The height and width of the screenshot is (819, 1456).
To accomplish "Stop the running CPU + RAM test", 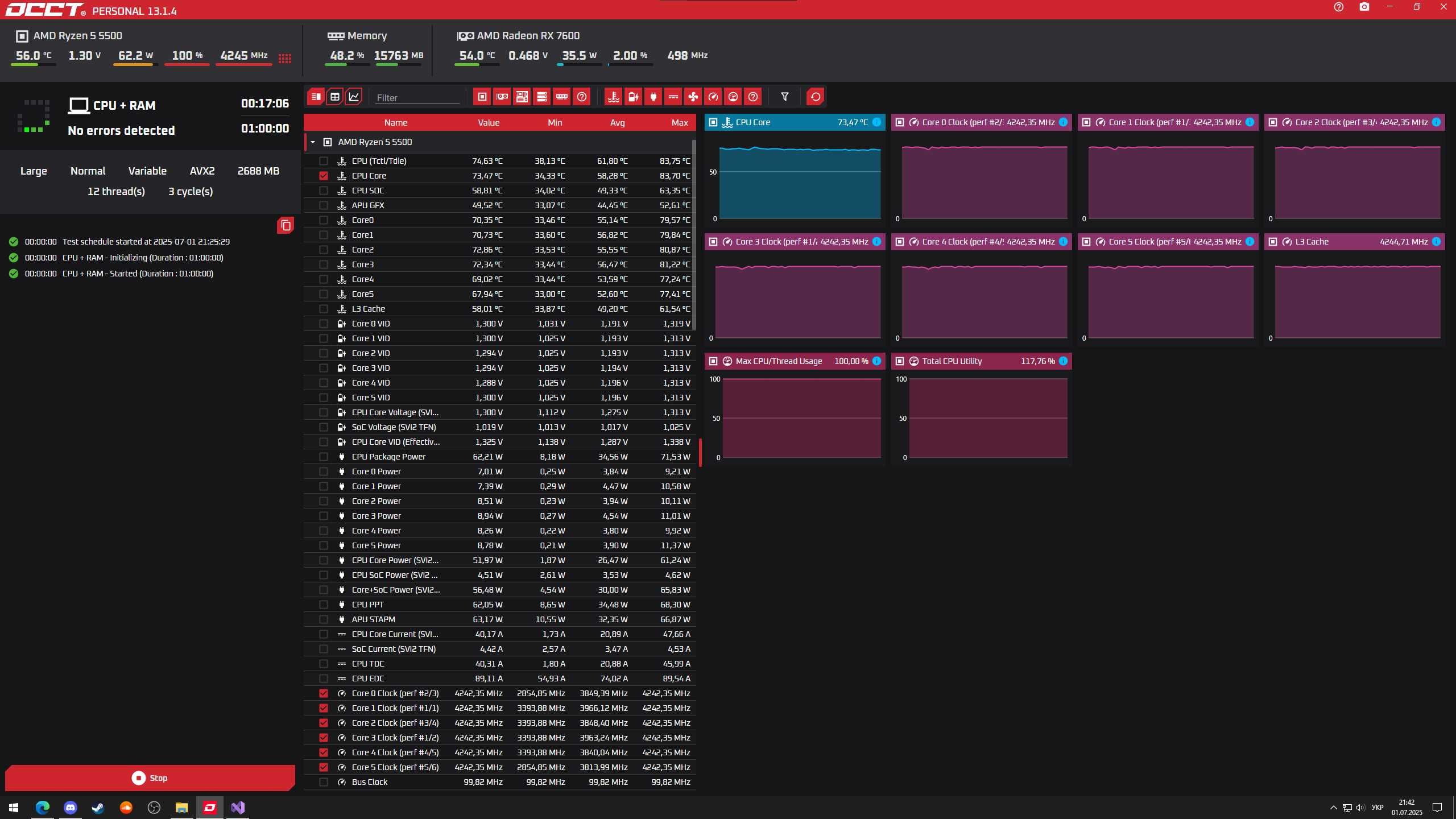I will click(x=150, y=778).
